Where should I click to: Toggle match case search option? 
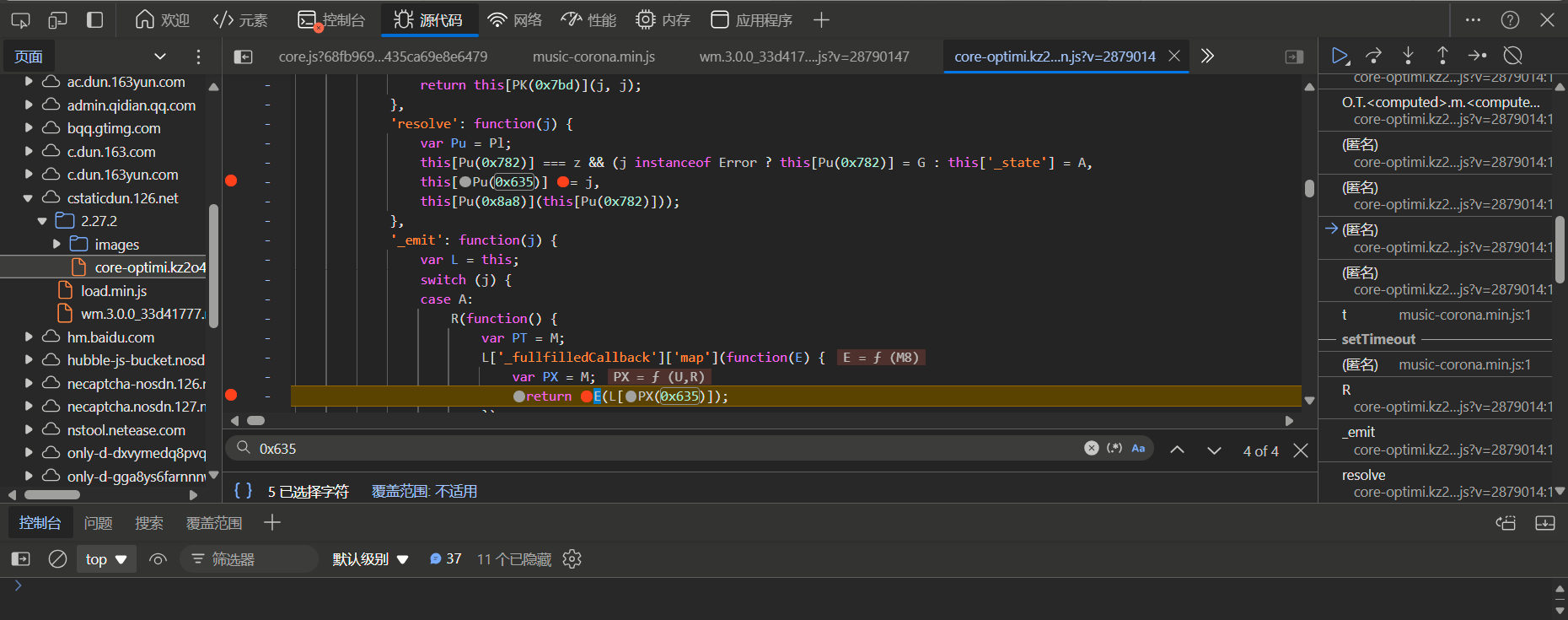point(1138,449)
